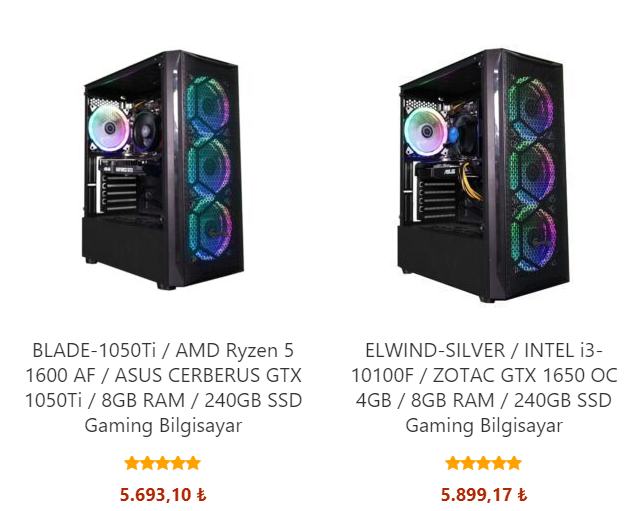Viewport: 626px width, 511px height.
Task: Click the fifth star under ELWIND-SILVER
Action: pyautogui.click(x=514, y=463)
